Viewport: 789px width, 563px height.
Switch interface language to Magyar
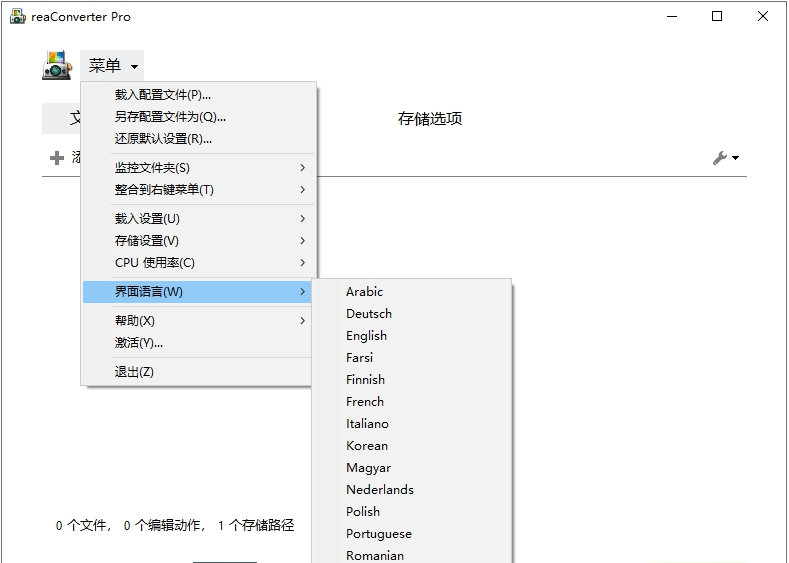click(x=412, y=468)
